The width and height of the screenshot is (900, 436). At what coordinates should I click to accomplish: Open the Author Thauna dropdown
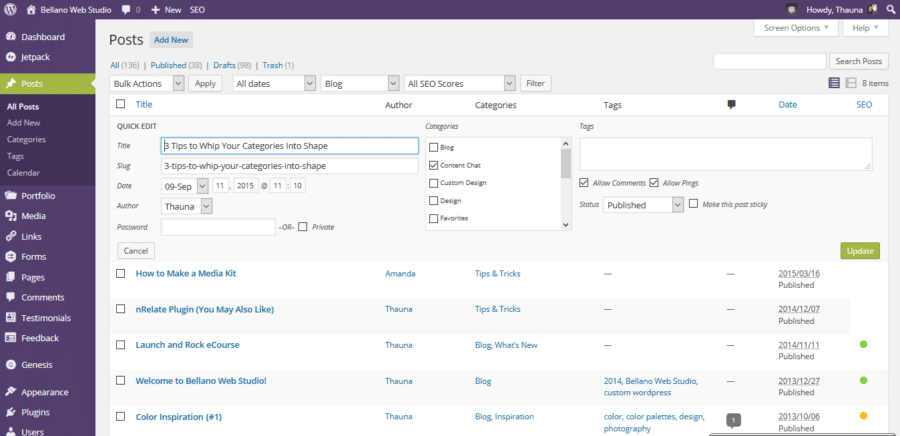pos(187,206)
